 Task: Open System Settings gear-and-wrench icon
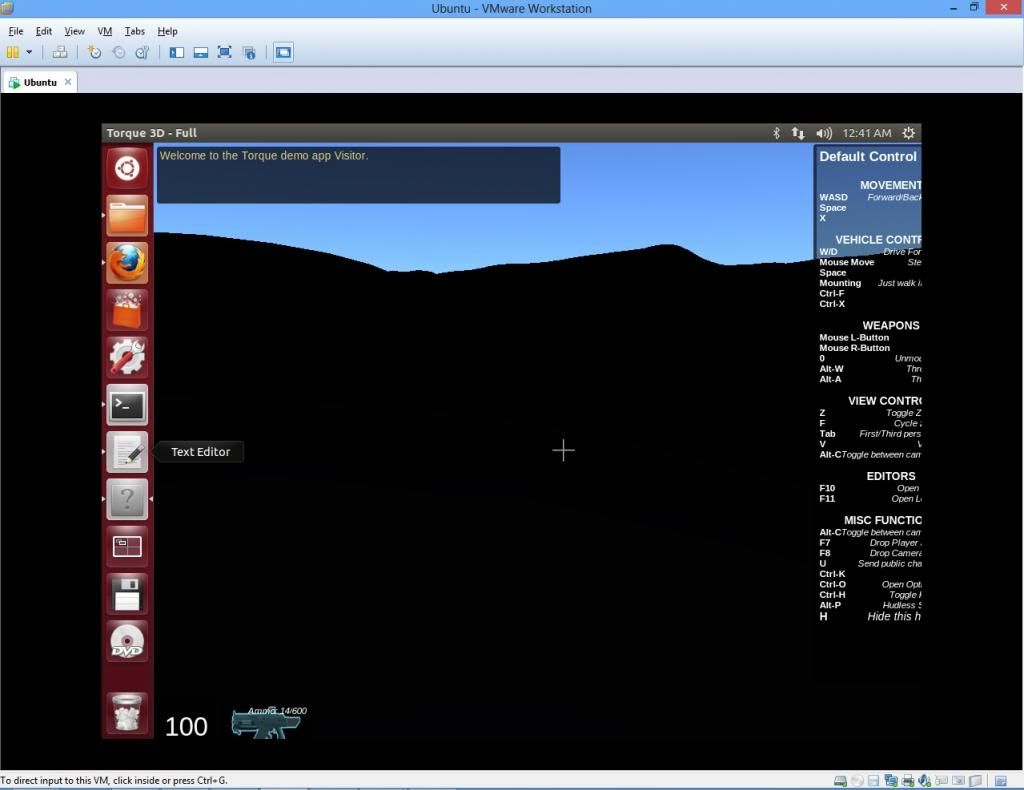click(x=127, y=357)
